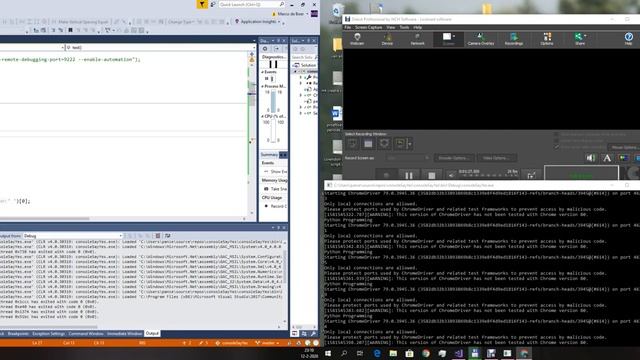Click the color effects icon in Debut
The image size is (640, 360).
623,158
